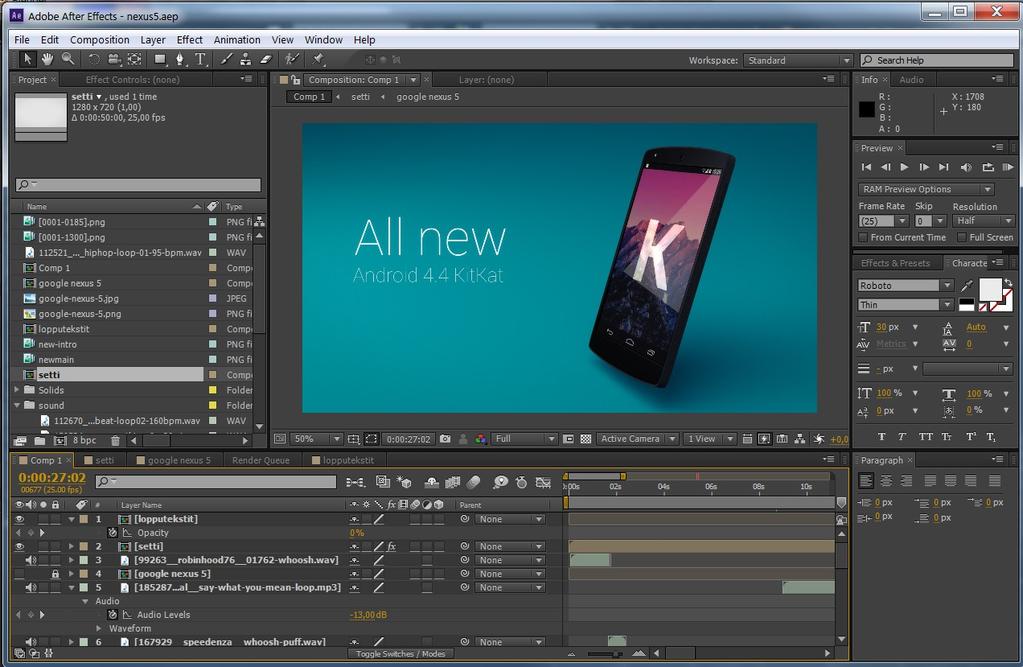Select the google-nexus-5.jpg project item
1023x667 pixels.
pyautogui.click(x=78, y=298)
